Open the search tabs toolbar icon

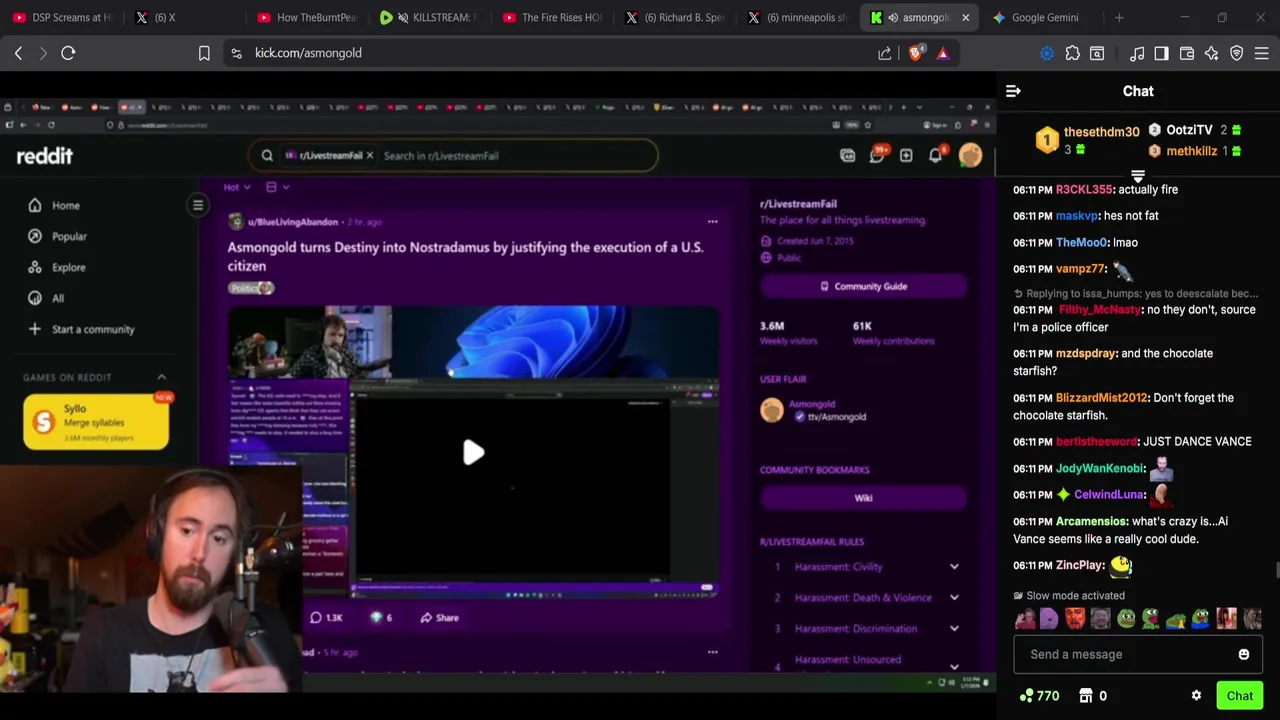tap(1097, 53)
